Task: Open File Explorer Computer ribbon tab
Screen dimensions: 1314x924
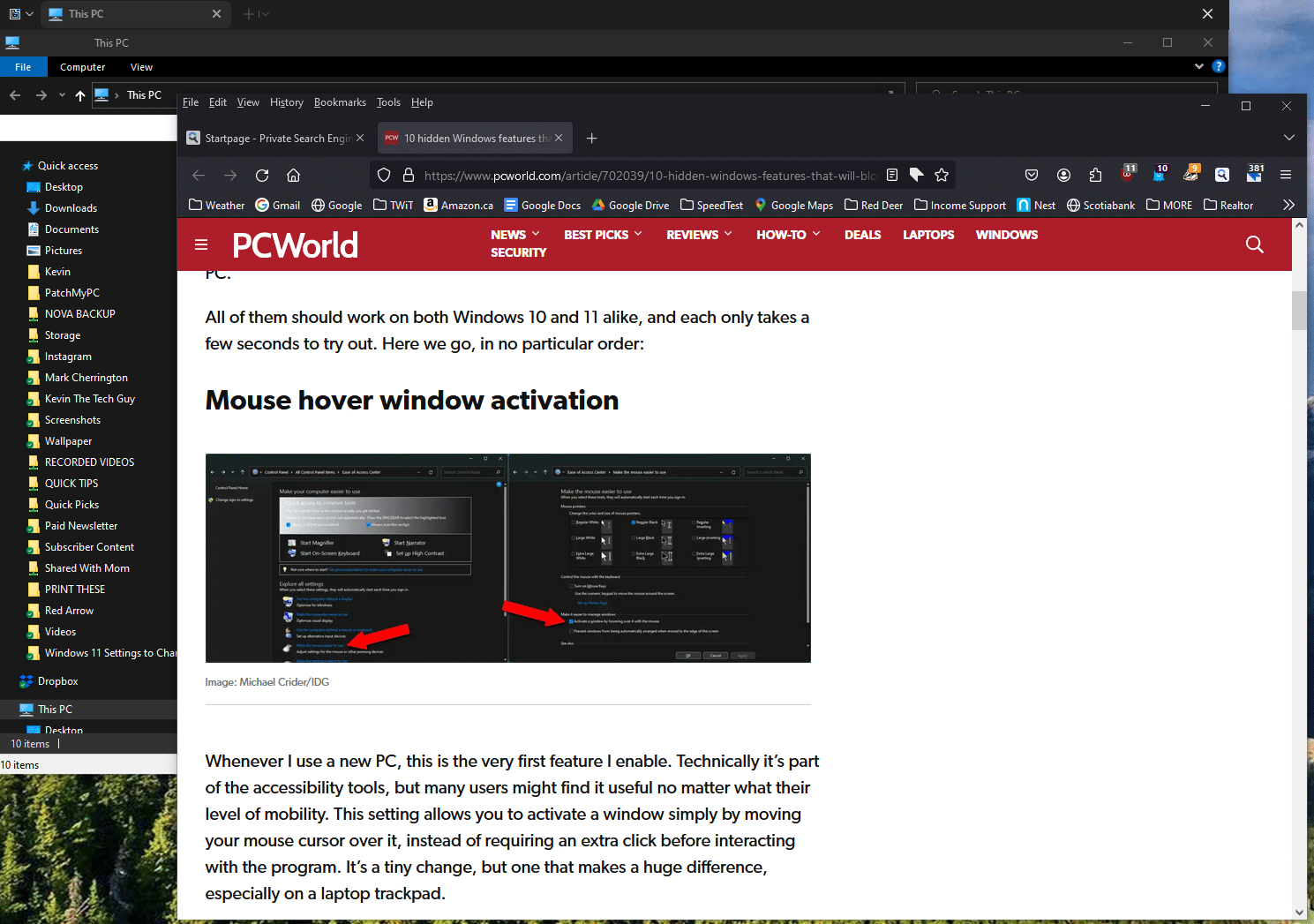Action: [x=82, y=67]
